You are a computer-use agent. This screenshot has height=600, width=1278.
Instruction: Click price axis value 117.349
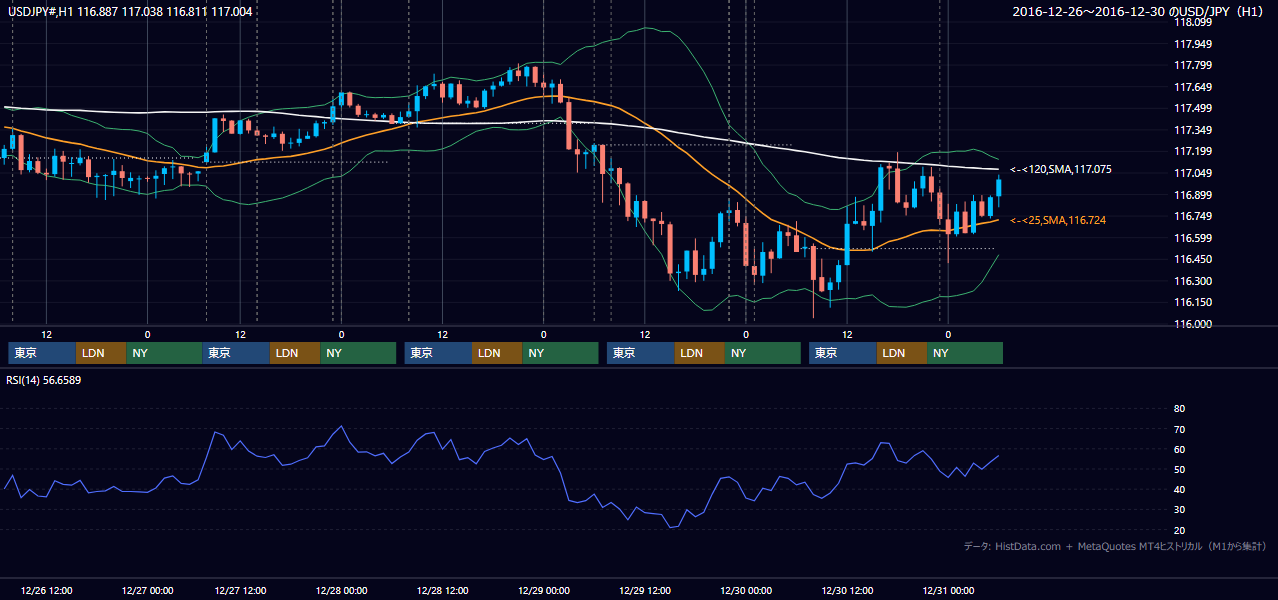(1193, 130)
